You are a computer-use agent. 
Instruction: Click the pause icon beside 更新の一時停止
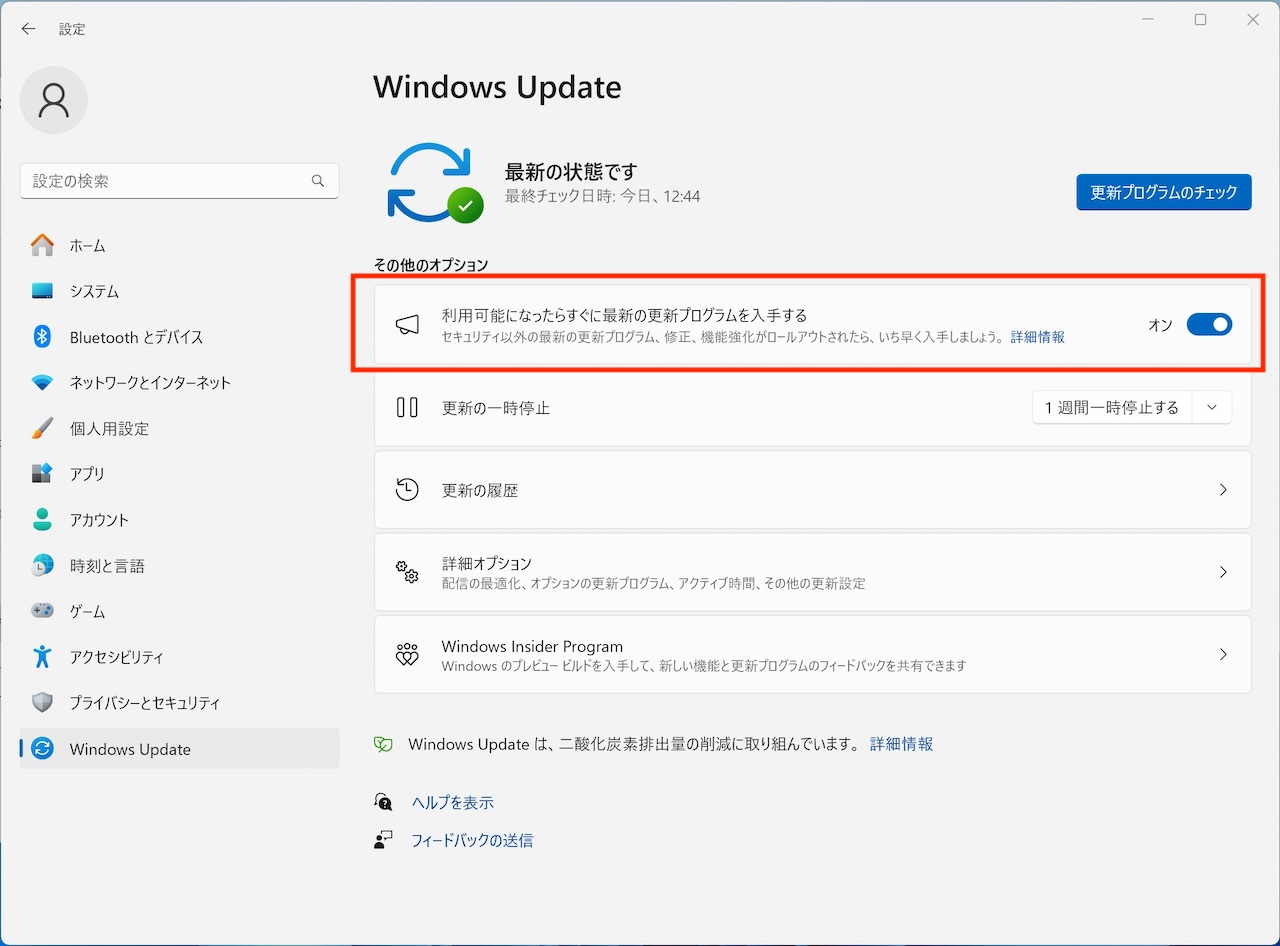tap(407, 407)
